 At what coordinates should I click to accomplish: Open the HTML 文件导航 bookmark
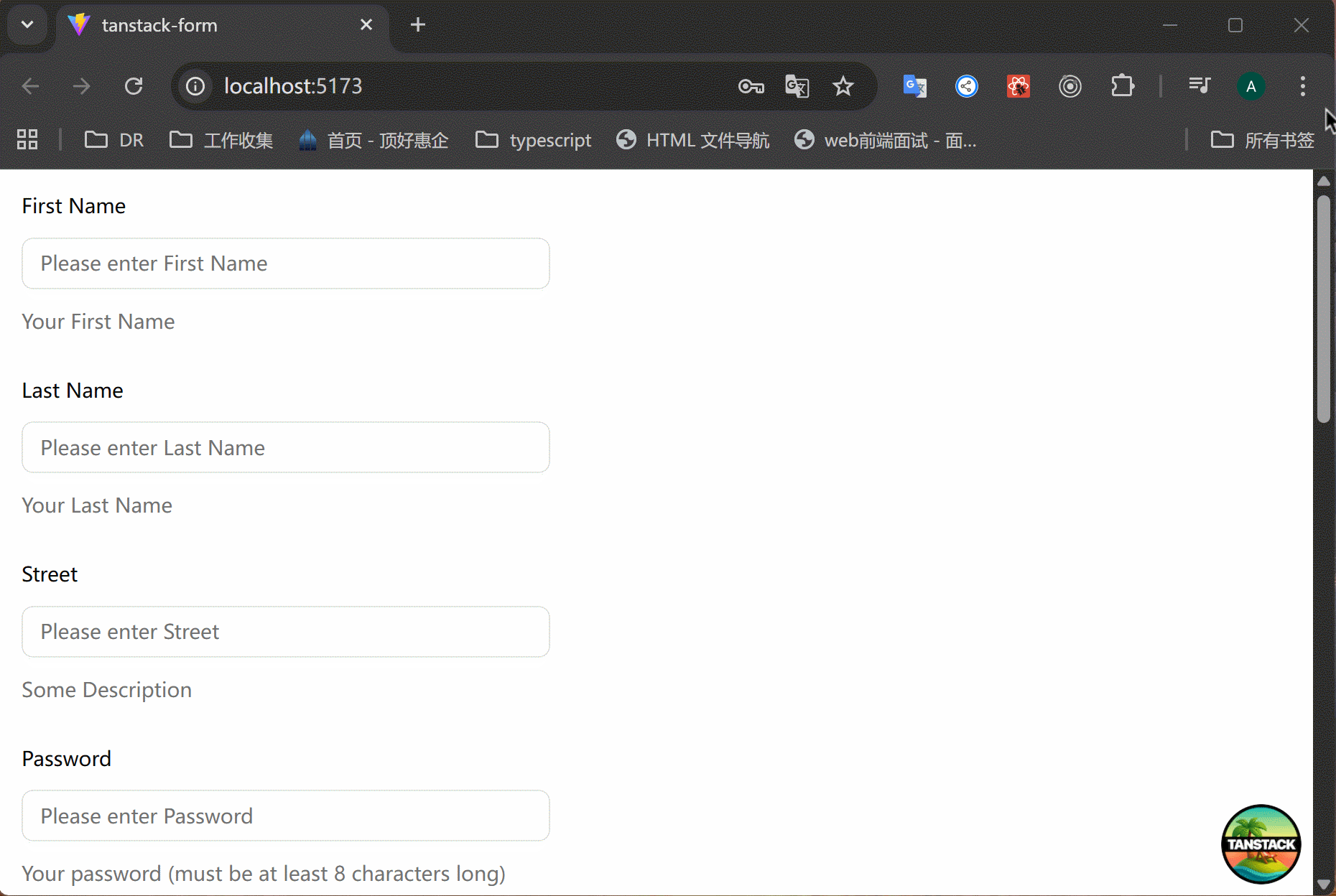pos(693,140)
